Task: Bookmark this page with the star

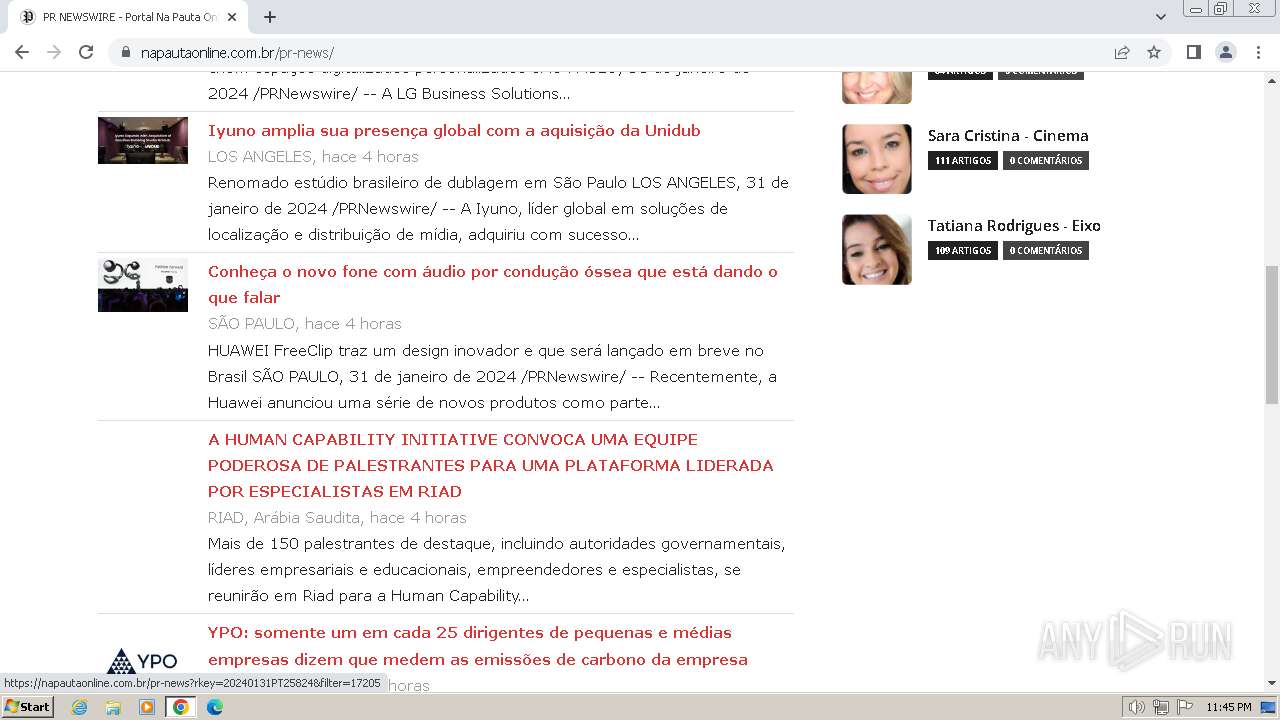Action: tap(1154, 52)
